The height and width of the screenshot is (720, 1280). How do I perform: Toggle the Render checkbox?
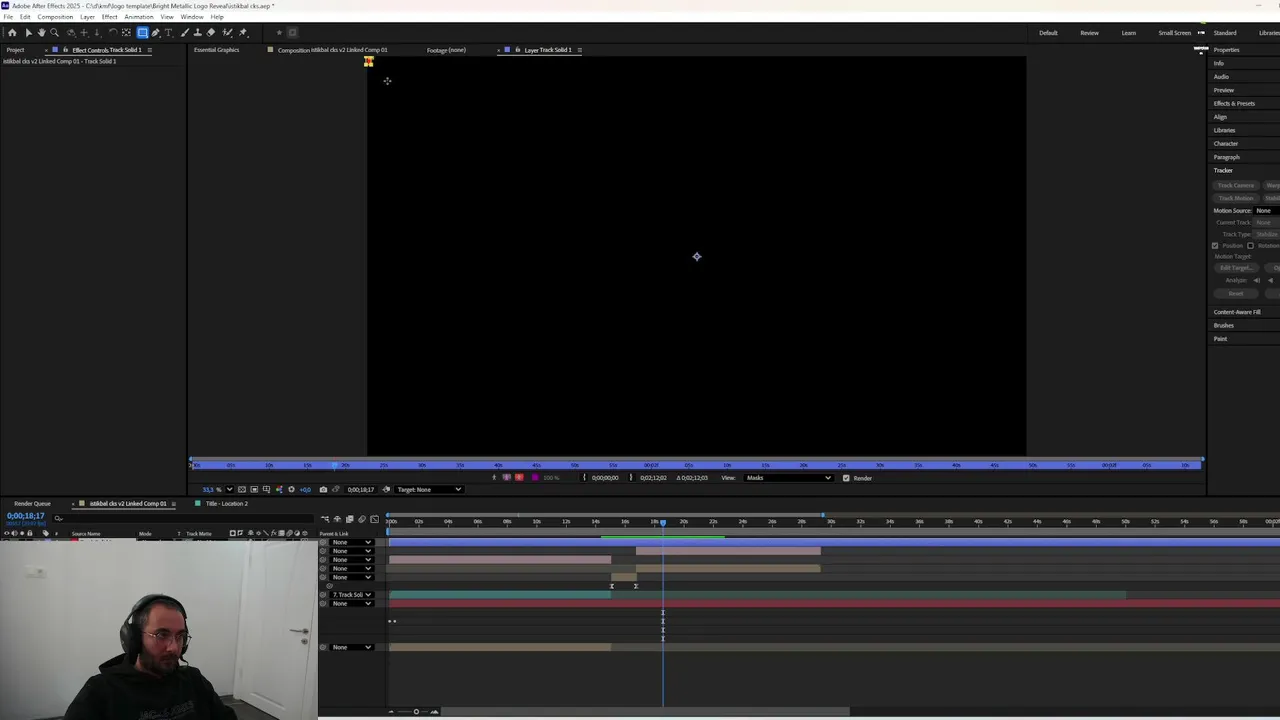(846, 478)
